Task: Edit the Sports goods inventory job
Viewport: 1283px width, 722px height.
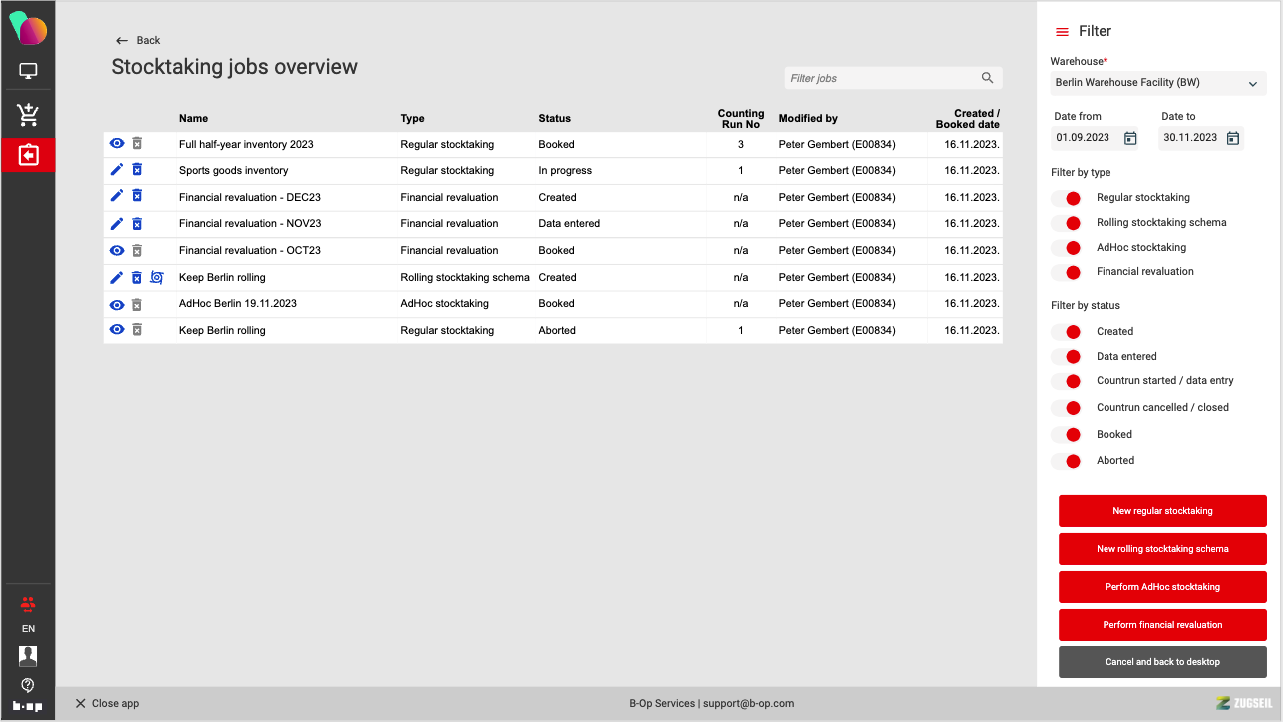Action: (117, 170)
